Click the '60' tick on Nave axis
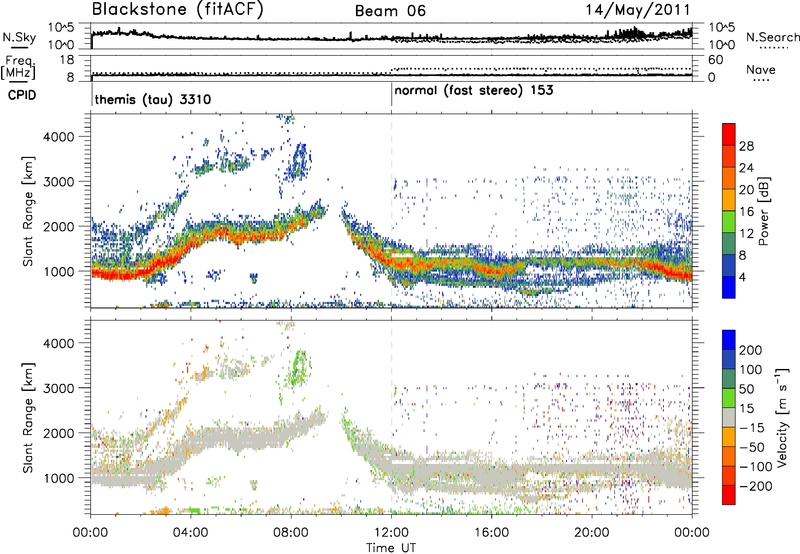This screenshot has height=554, width=800. coord(716,60)
